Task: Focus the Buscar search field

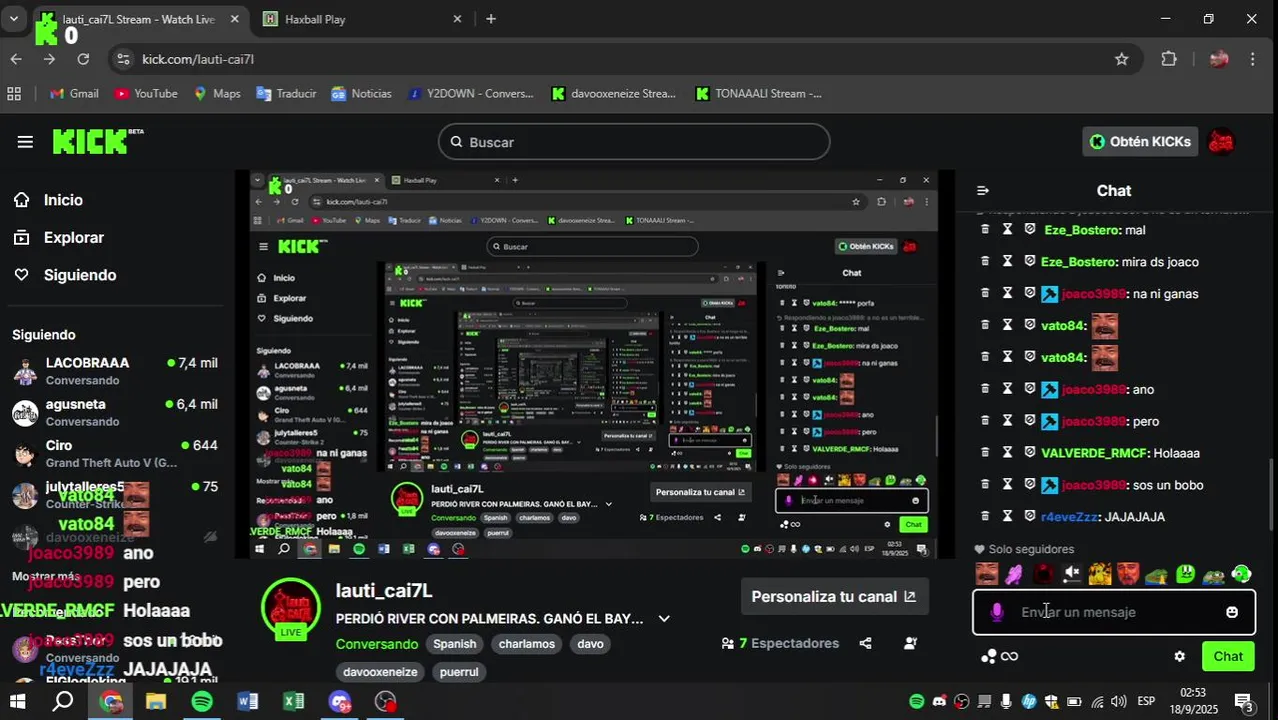Action: click(x=634, y=142)
